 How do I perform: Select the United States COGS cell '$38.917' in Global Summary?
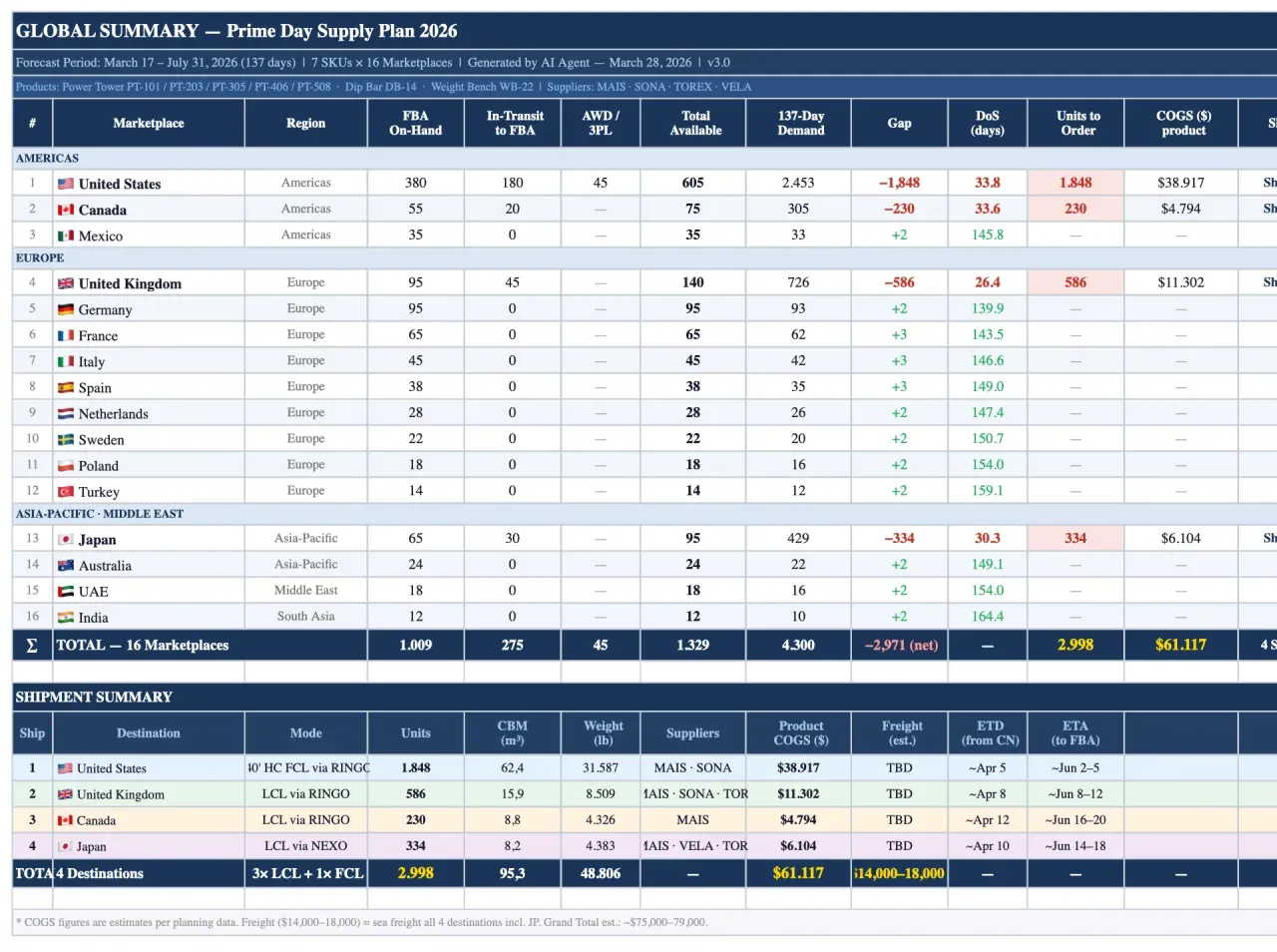tap(1182, 183)
